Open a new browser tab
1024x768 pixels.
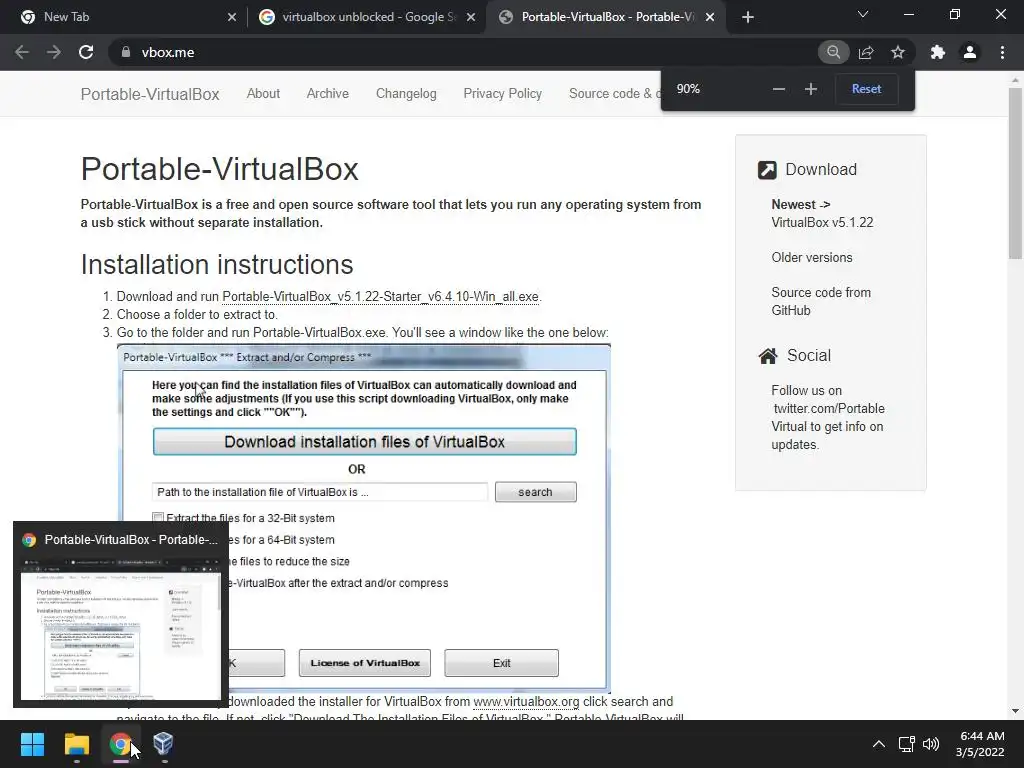pyautogui.click(x=748, y=17)
